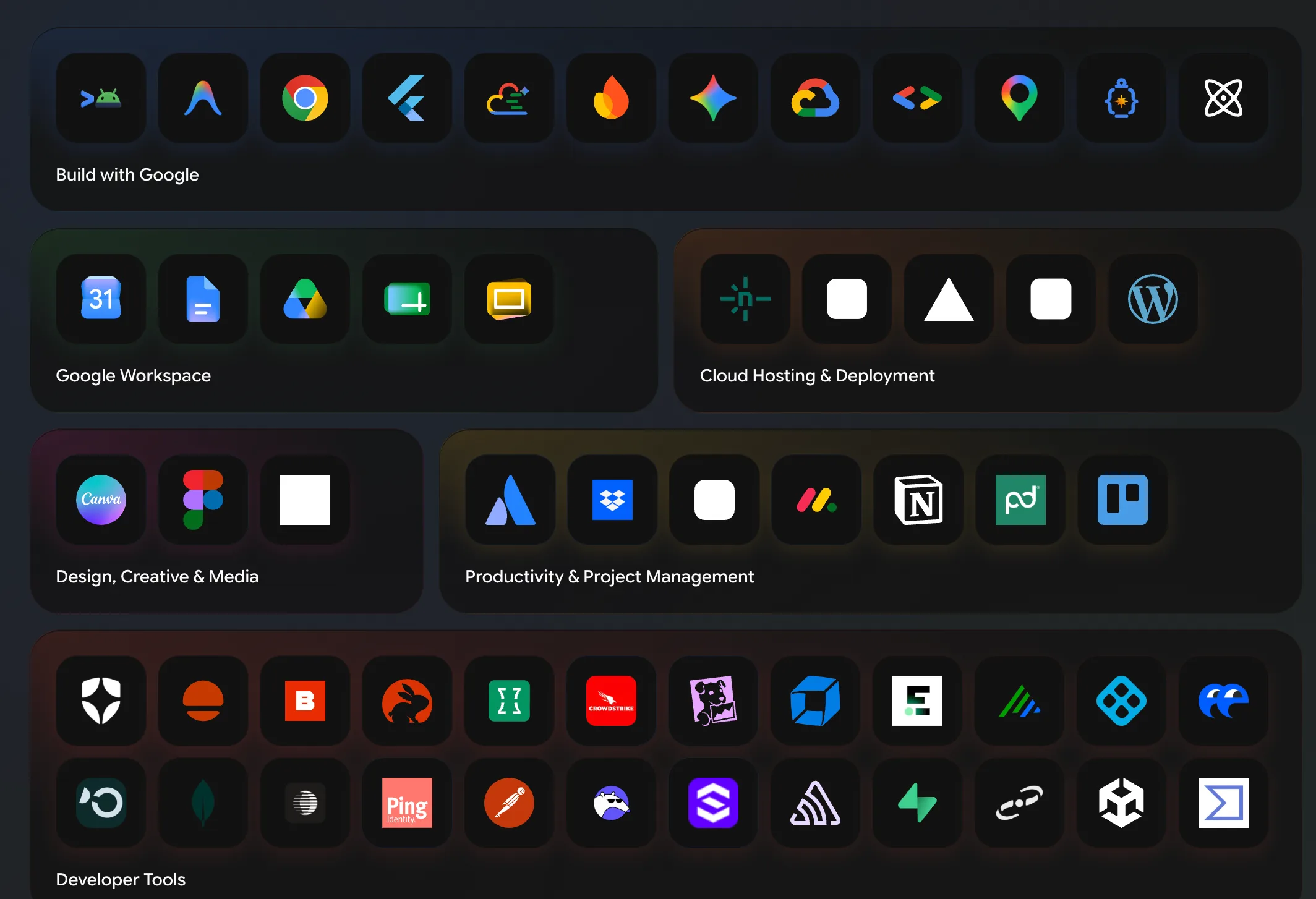Select the Canva icon

tap(101, 500)
